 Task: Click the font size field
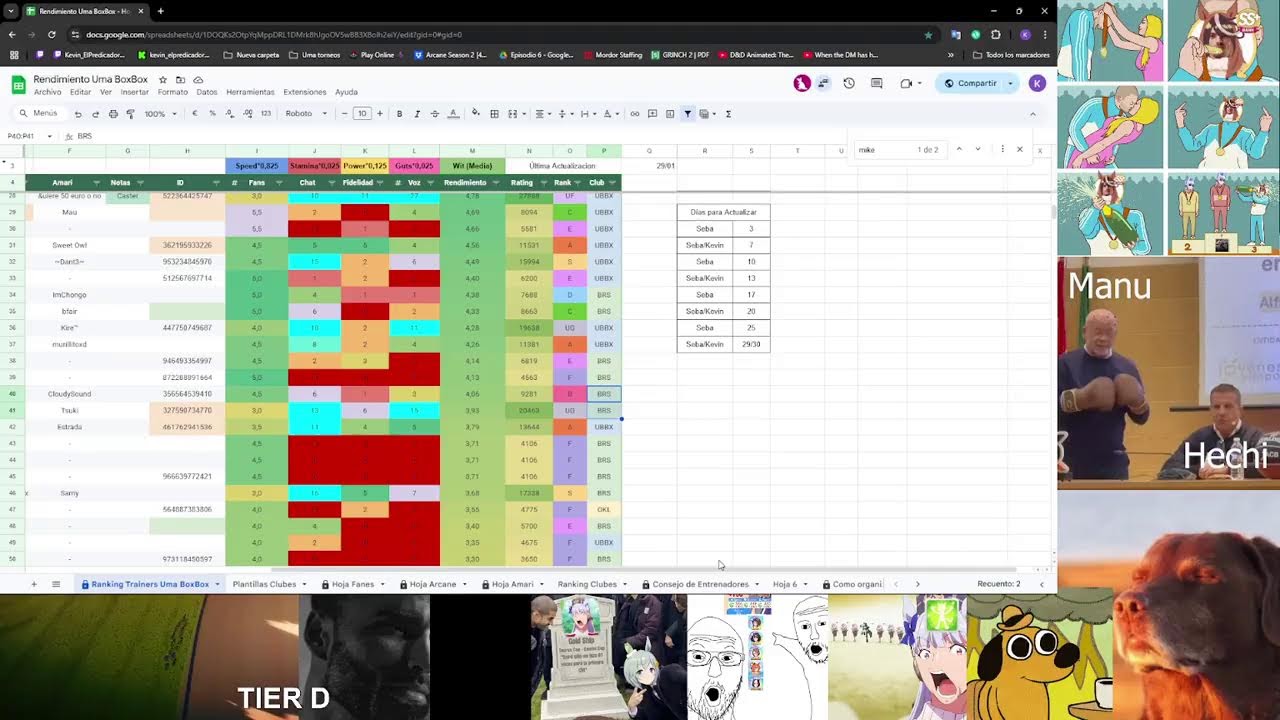click(x=362, y=114)
